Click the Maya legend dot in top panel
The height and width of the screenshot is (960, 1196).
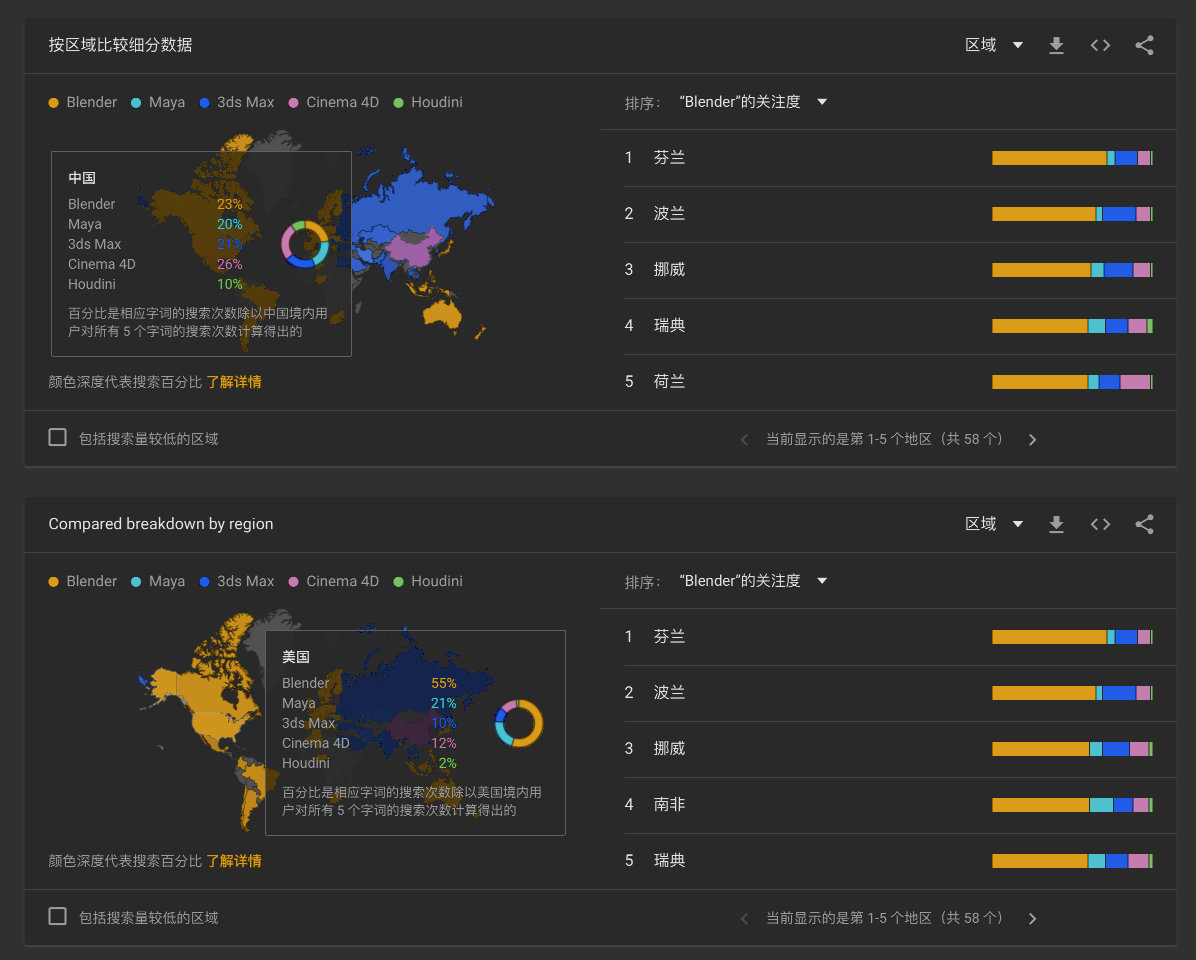point(136,103)
